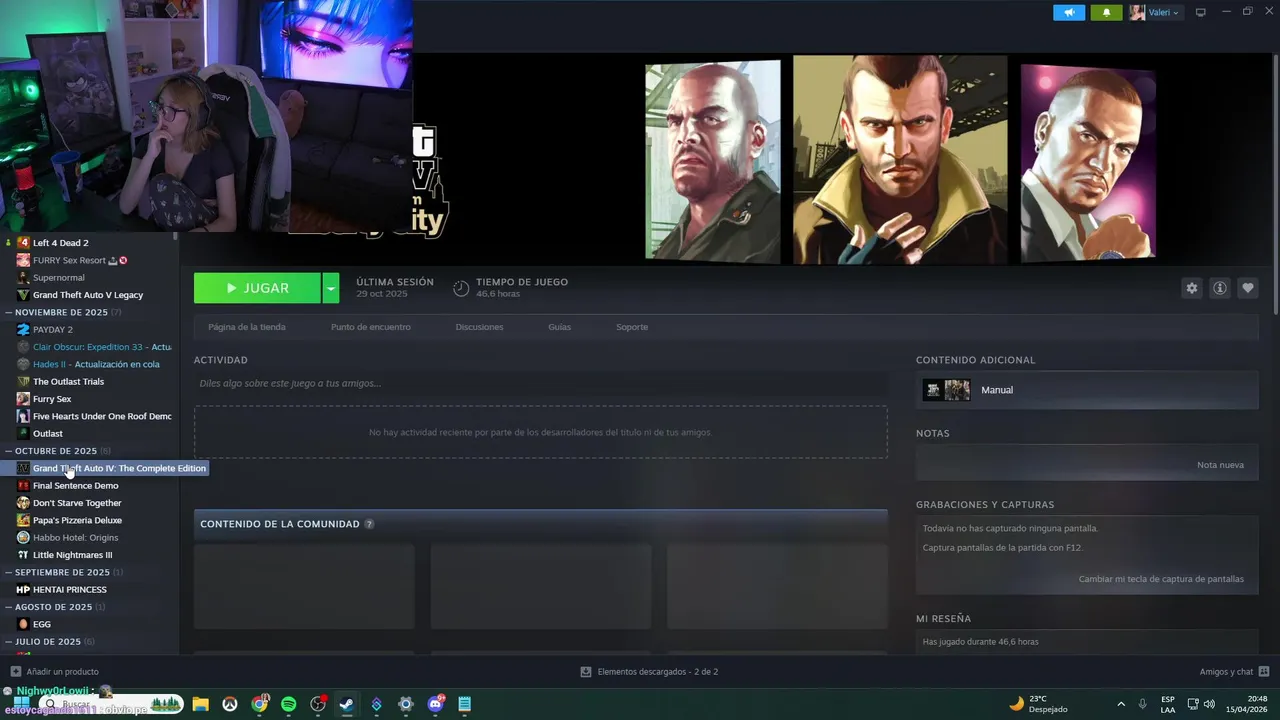
Task: Select Furry Sex library entry
Action: point(52,399)
